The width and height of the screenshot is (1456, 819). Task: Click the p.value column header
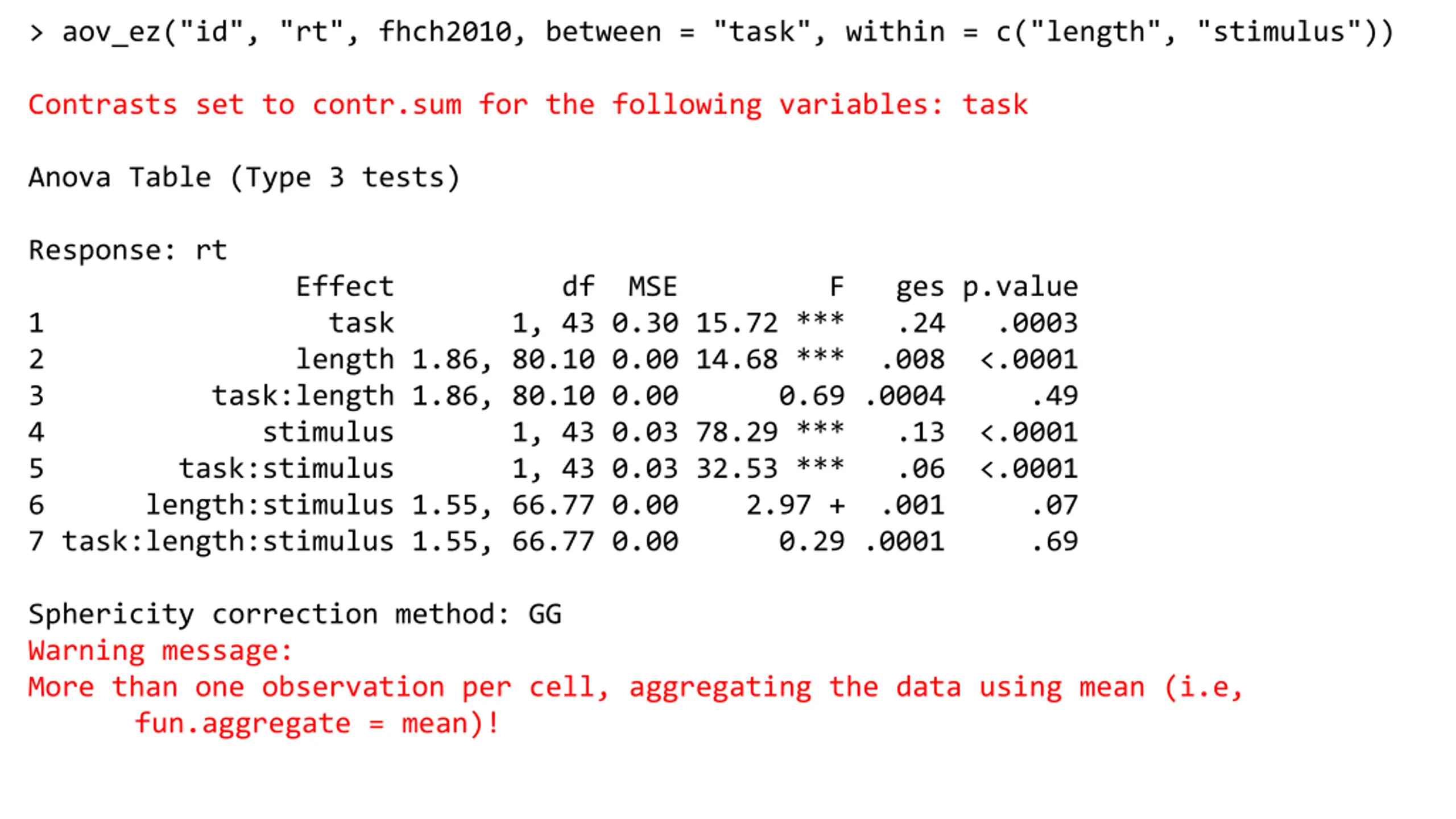click(1020, 288)
